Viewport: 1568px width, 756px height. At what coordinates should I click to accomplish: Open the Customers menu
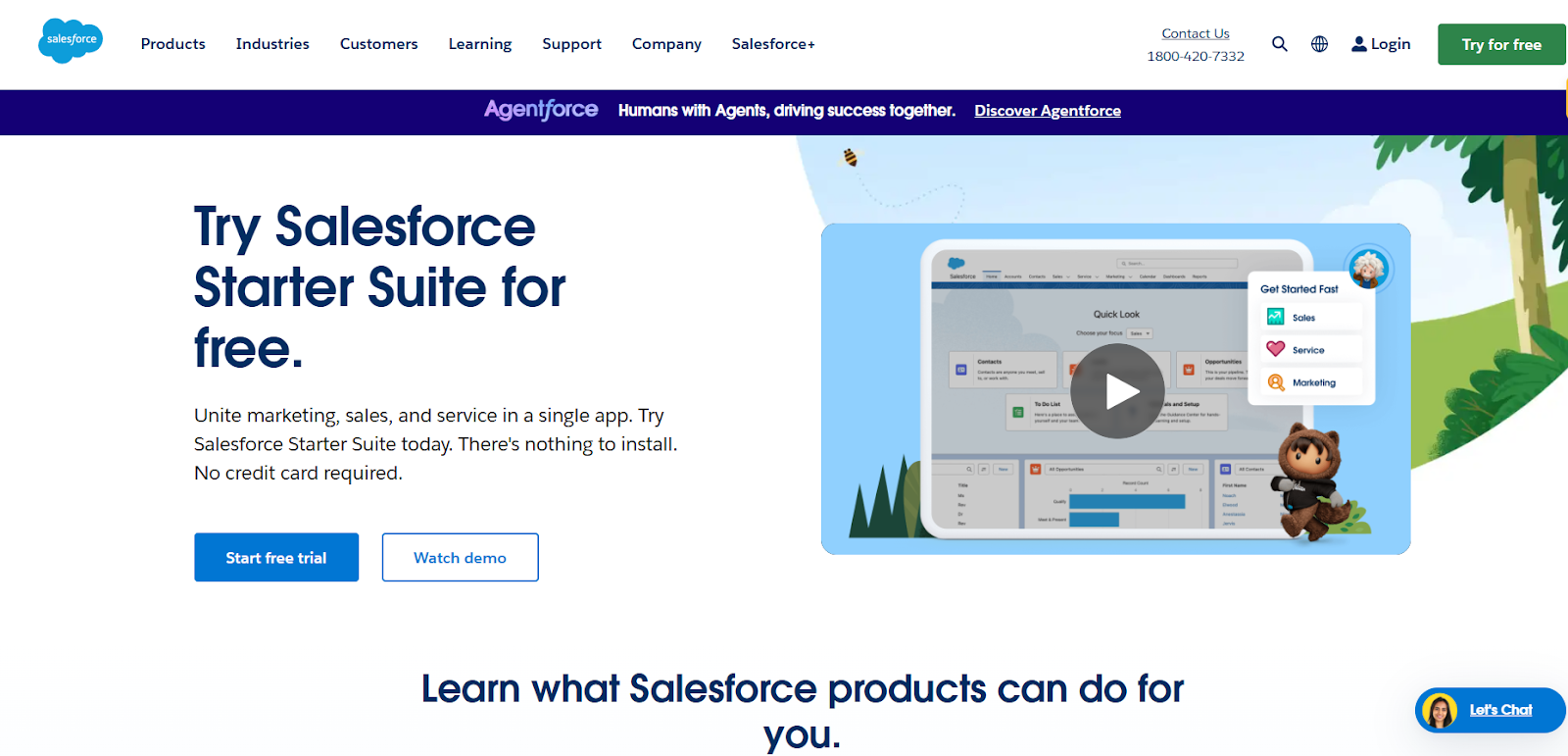[x=379, y=44]
